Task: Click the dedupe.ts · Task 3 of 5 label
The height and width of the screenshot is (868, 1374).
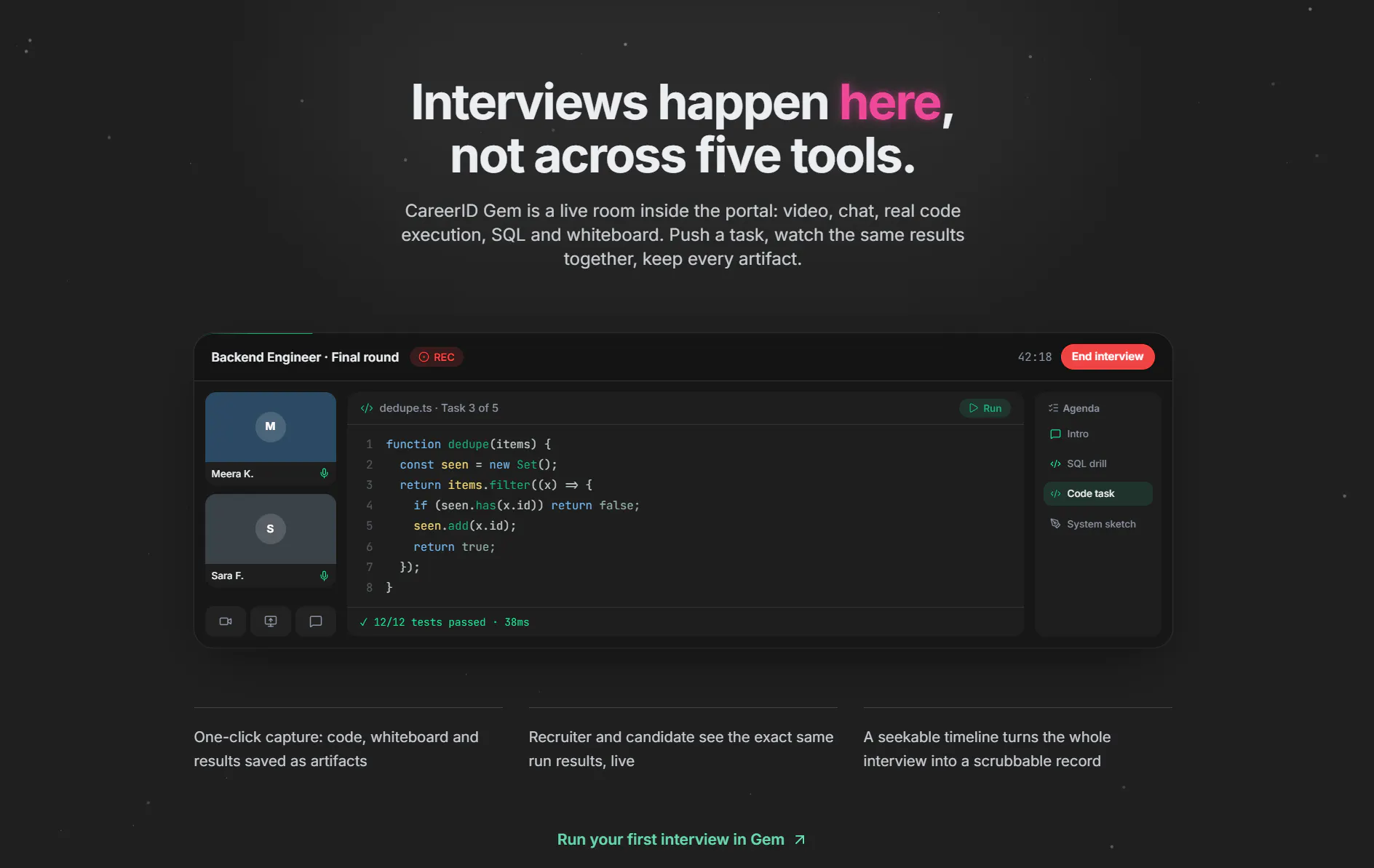Action: click(x=439, y=408)
